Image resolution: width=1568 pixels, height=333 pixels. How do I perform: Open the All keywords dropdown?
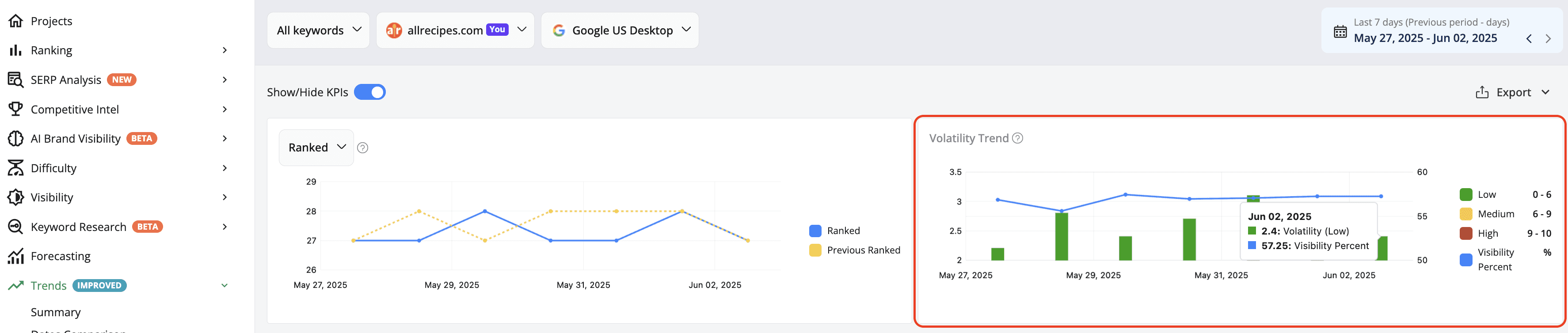(318, 30)
